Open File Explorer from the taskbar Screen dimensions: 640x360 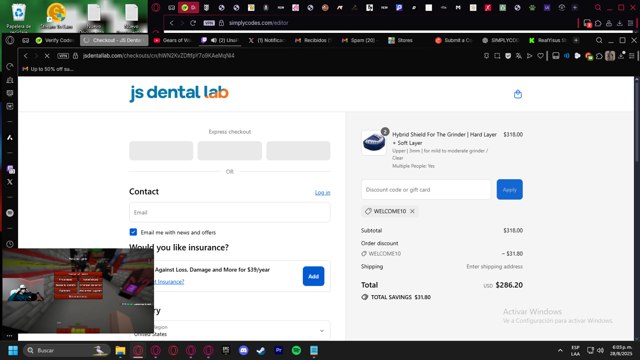120,350
